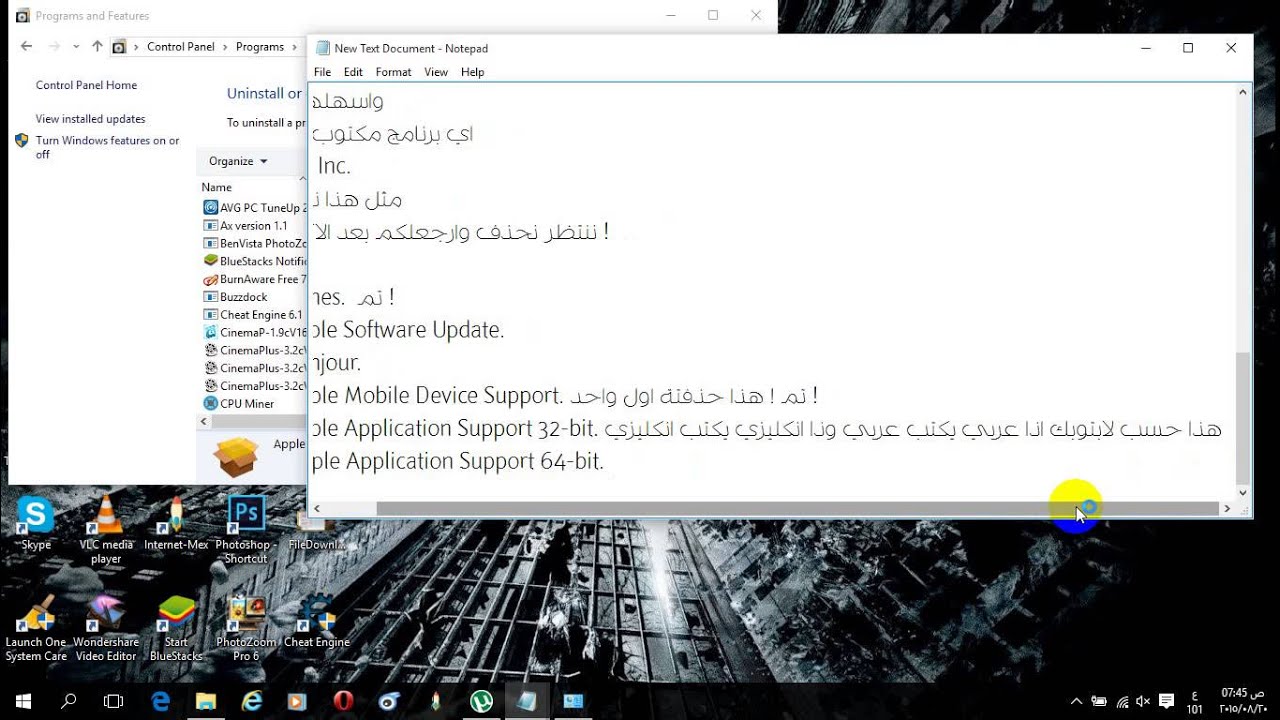
Task: Select the PhotoZoom Pro 6 desktop icon
Action: pyautogui.click(x=246, y=629)
